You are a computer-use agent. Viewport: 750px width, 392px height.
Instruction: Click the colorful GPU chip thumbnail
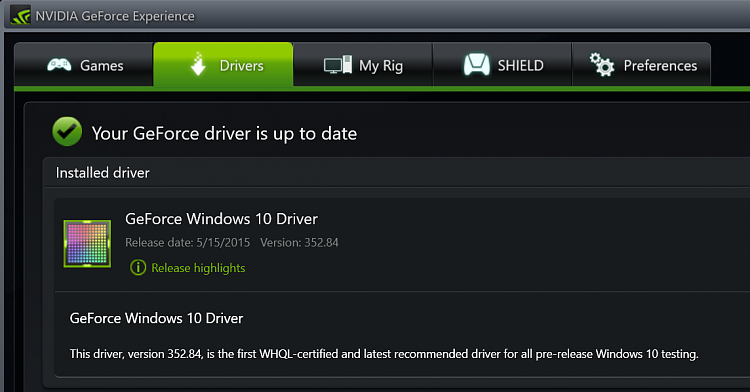pos(87,243)
